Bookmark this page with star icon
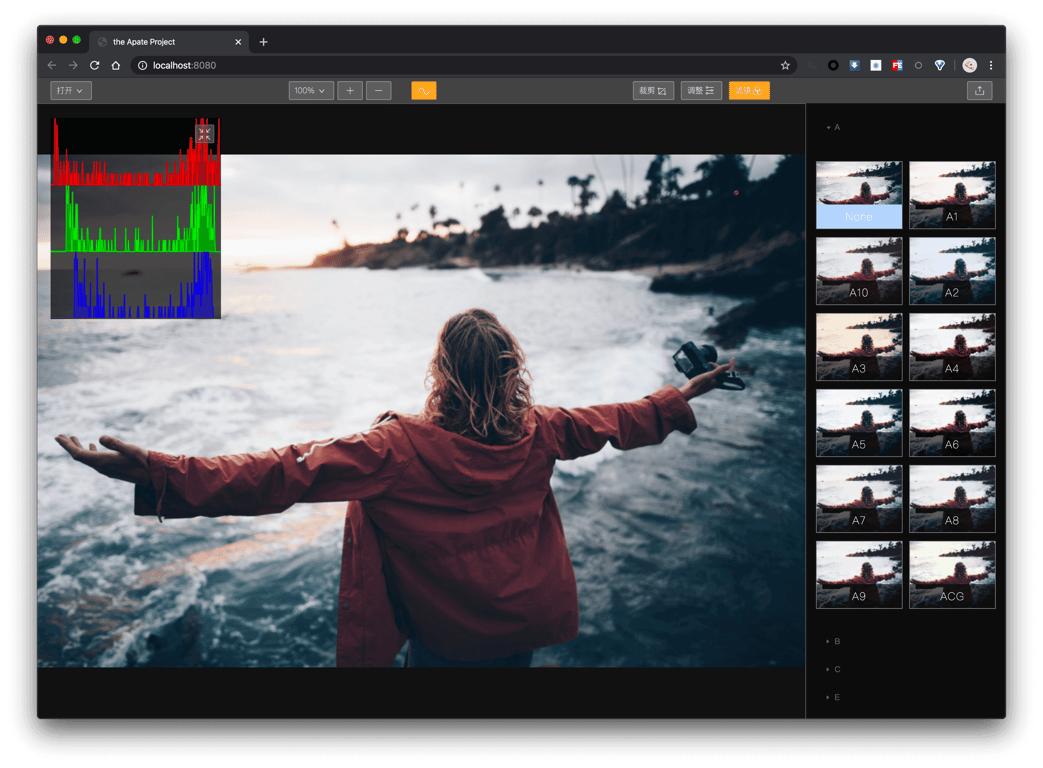Screen dimensions: 1043x768 click(x=785, y=65)
